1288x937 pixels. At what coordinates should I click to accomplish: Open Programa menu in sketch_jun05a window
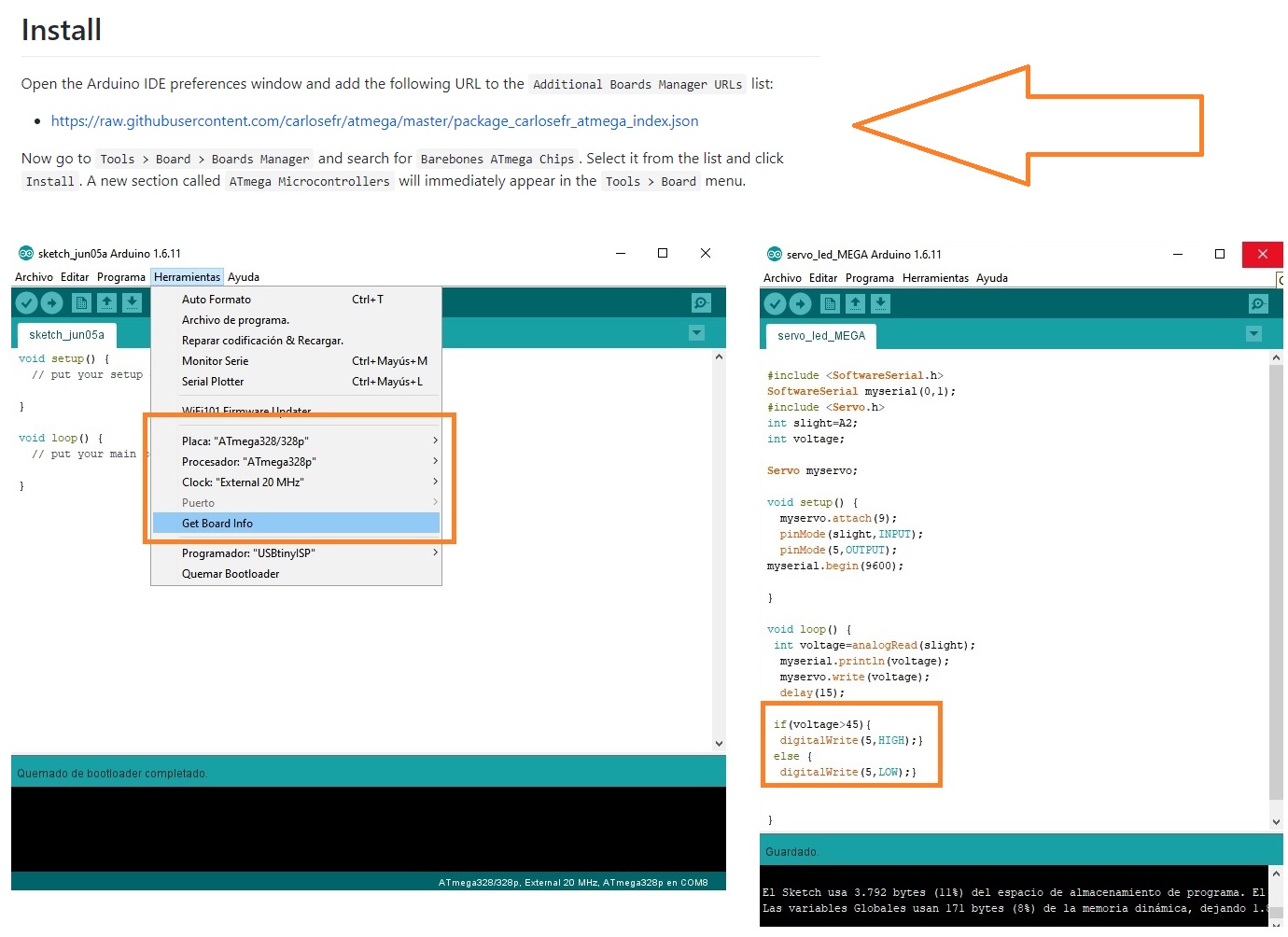(x=121, y=277)
